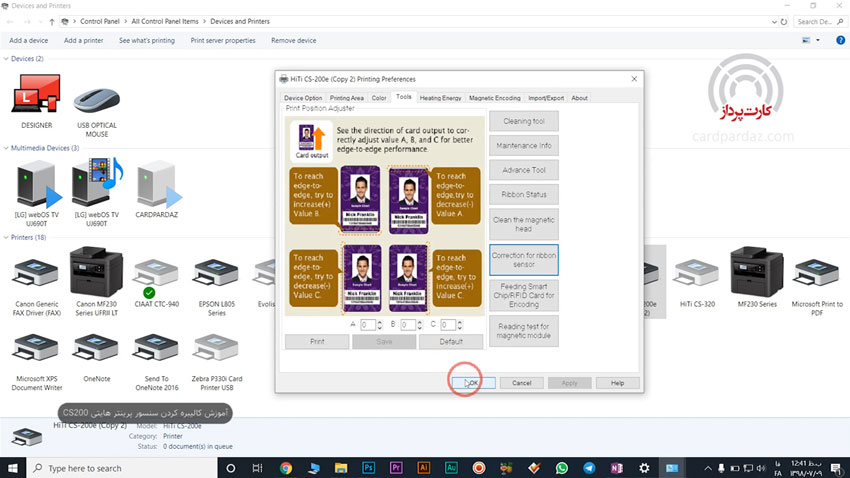Open WhatsApp from the taskbar

(562, 468)
